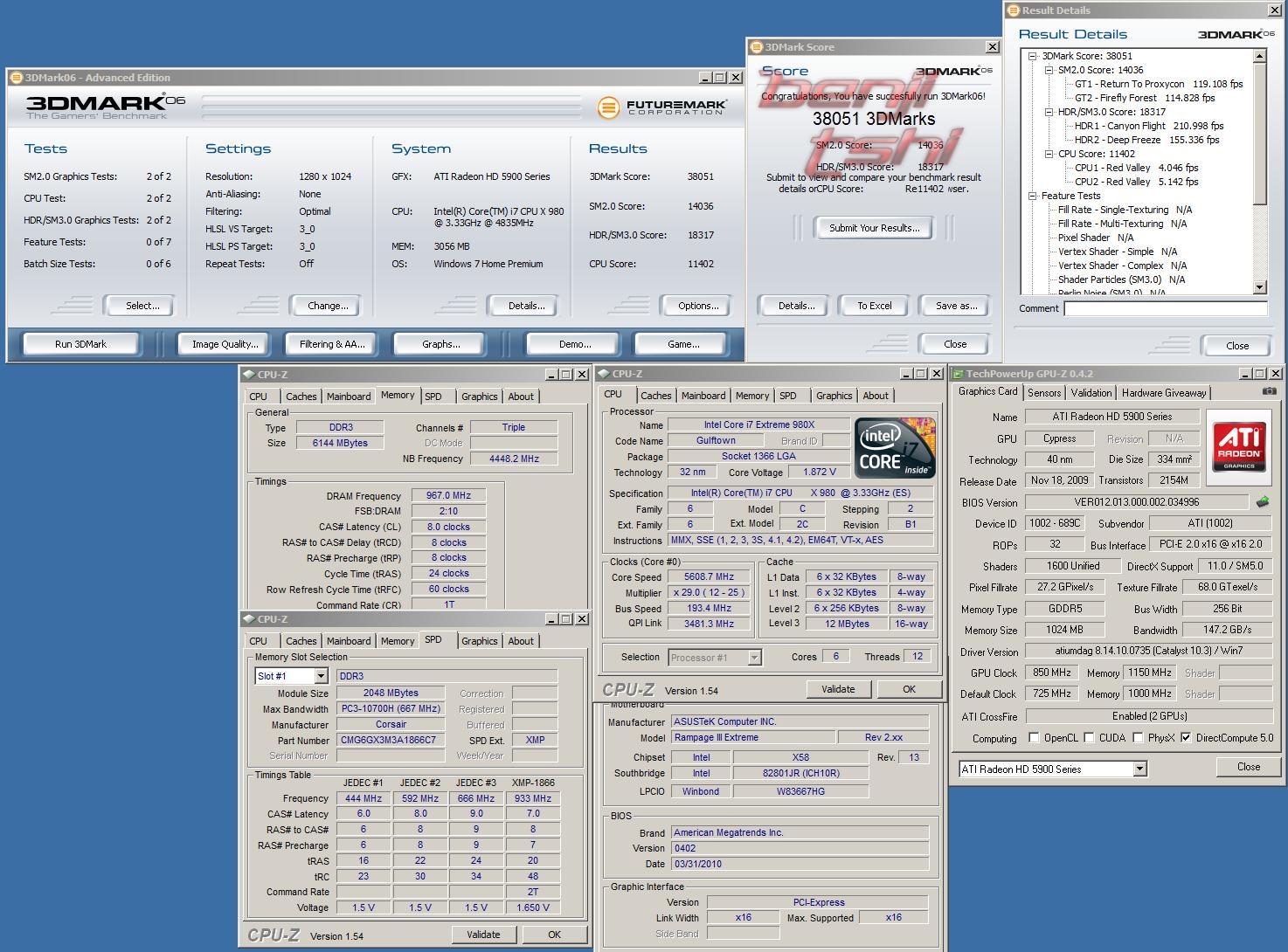Enable the OpenCL checkbox in GPU-Z

tap(1034, 738)
